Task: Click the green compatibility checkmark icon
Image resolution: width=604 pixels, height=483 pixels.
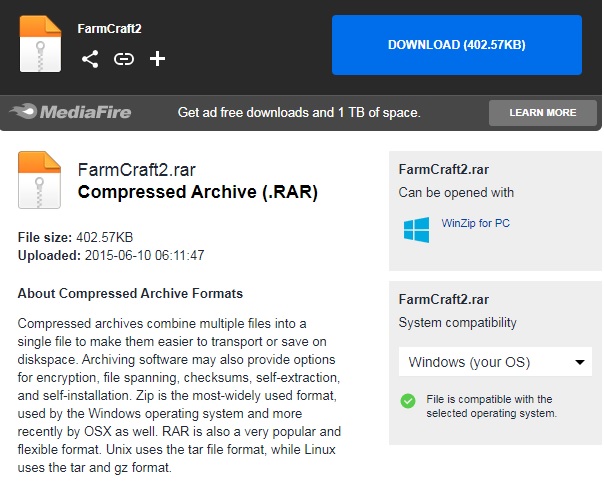Action: (x=408, y=400)
